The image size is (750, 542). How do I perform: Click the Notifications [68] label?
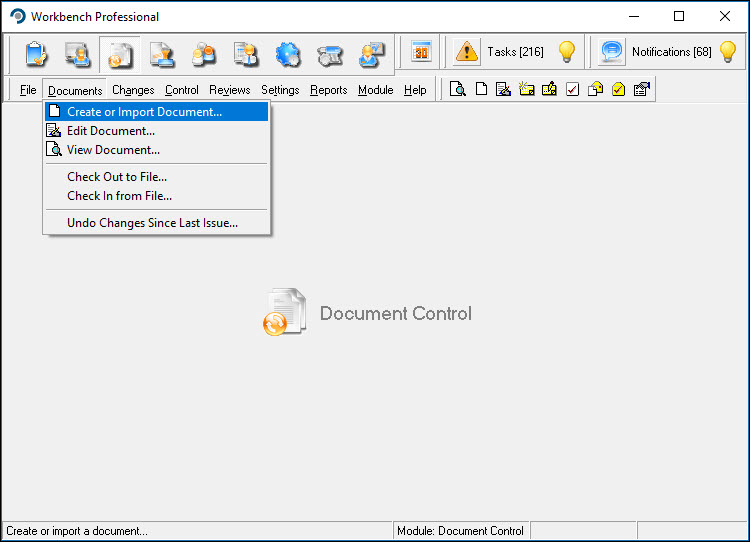click(672, 52)
